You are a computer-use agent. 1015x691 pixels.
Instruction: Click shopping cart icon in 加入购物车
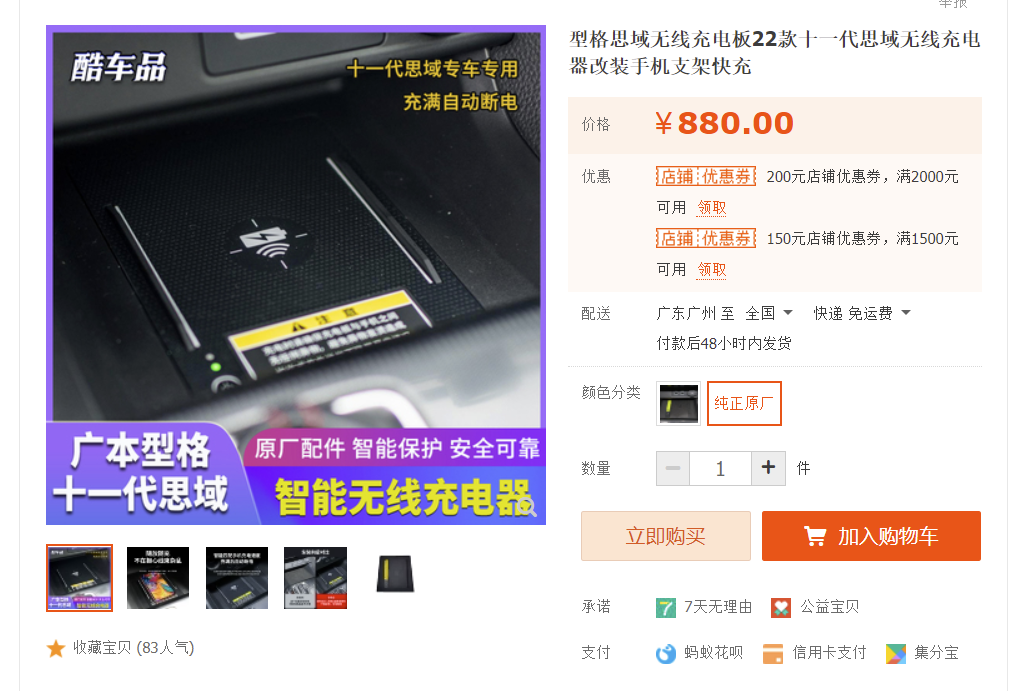click(815, 536)
